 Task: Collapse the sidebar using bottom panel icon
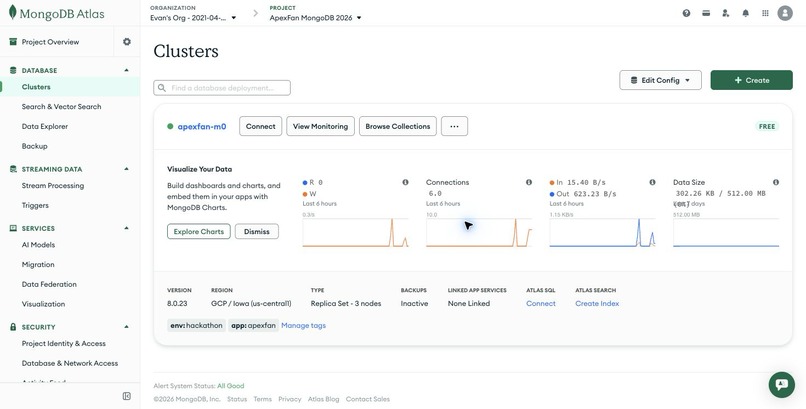click(x=126, y=396)
